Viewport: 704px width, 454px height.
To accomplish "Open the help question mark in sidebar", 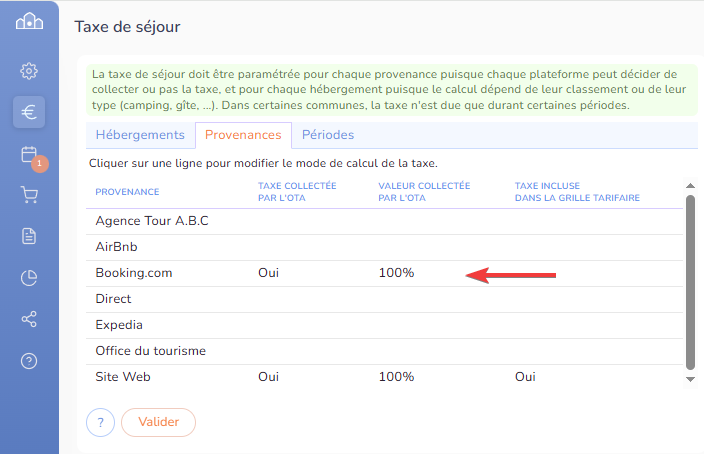I will (x=29, y=361).
